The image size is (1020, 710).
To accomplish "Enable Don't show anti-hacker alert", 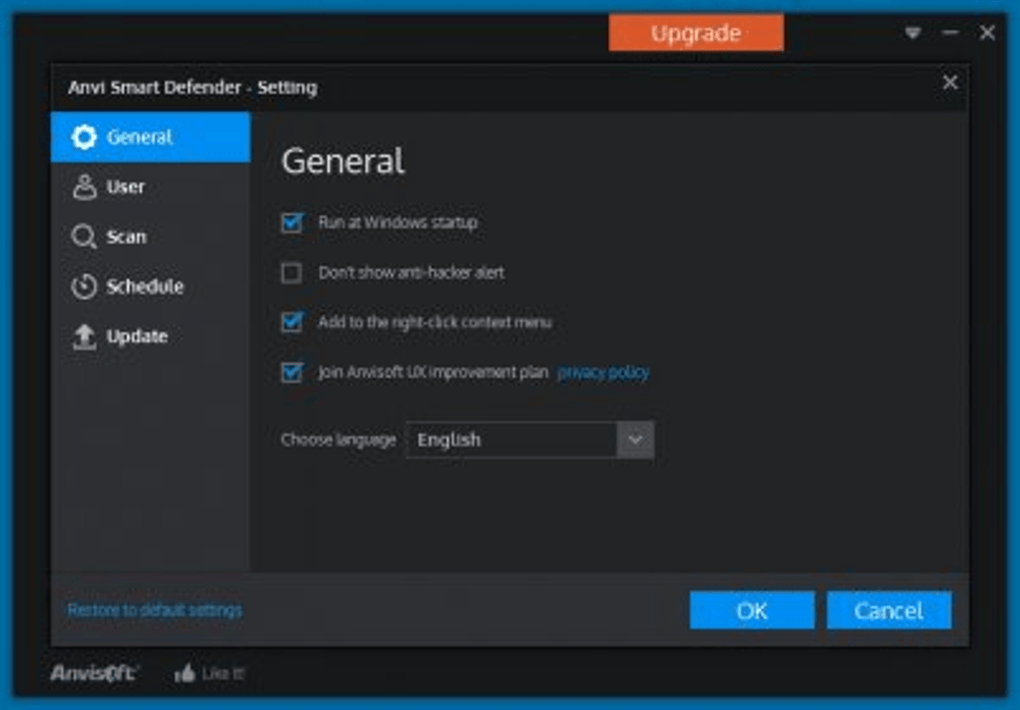I will coord(291,272).
